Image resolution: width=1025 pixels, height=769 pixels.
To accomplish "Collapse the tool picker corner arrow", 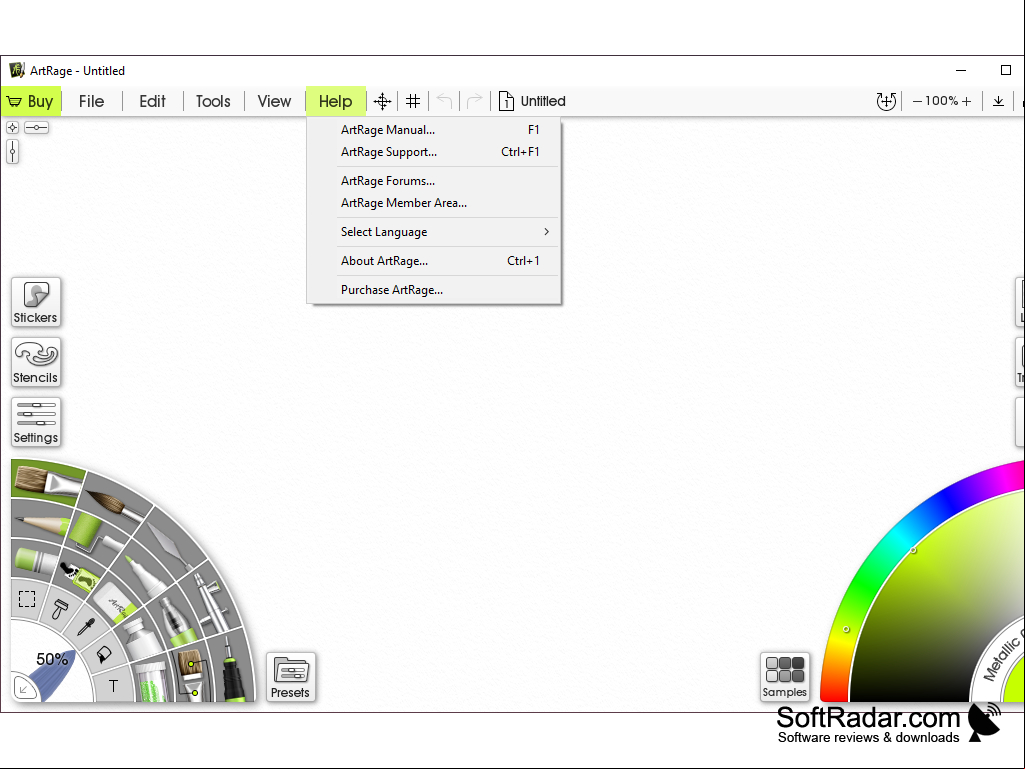I will pyautogui.click(x=24, y=688).
